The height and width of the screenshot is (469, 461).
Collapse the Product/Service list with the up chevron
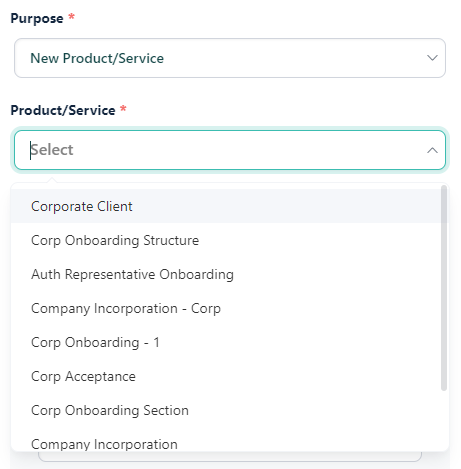(x=432, y=150)
